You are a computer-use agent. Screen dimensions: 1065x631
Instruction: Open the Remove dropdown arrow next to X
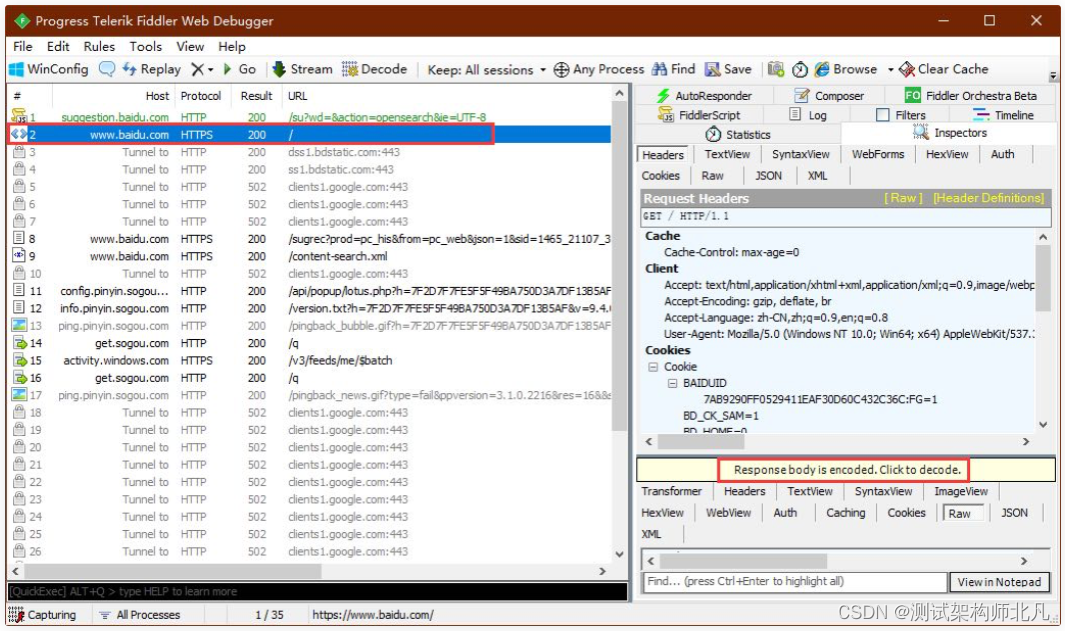click(x=211, y=70)
